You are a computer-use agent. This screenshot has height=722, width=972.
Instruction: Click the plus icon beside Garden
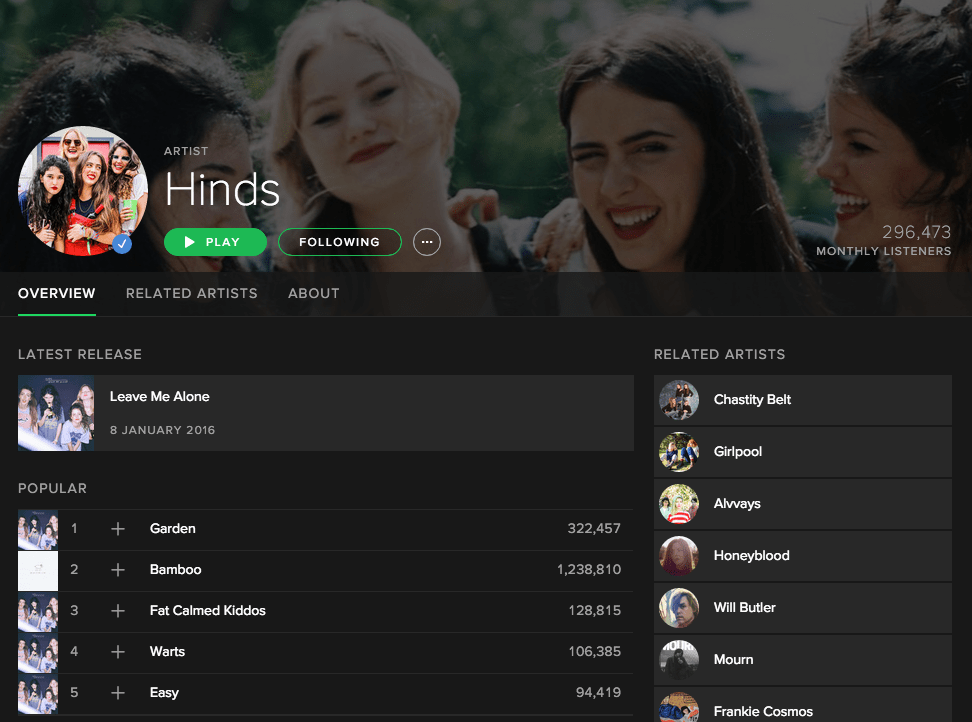[x=118, y=529]
